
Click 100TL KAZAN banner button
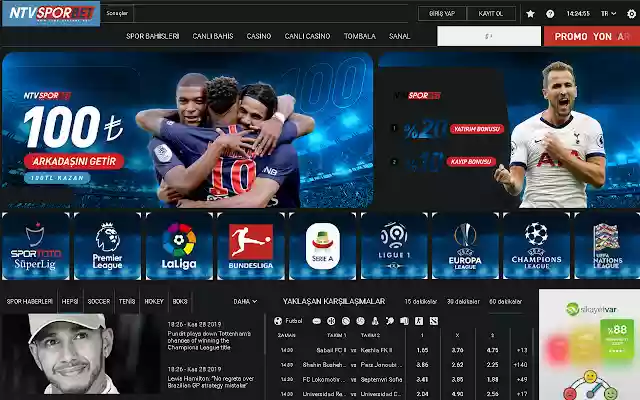[x=57, y=178]
